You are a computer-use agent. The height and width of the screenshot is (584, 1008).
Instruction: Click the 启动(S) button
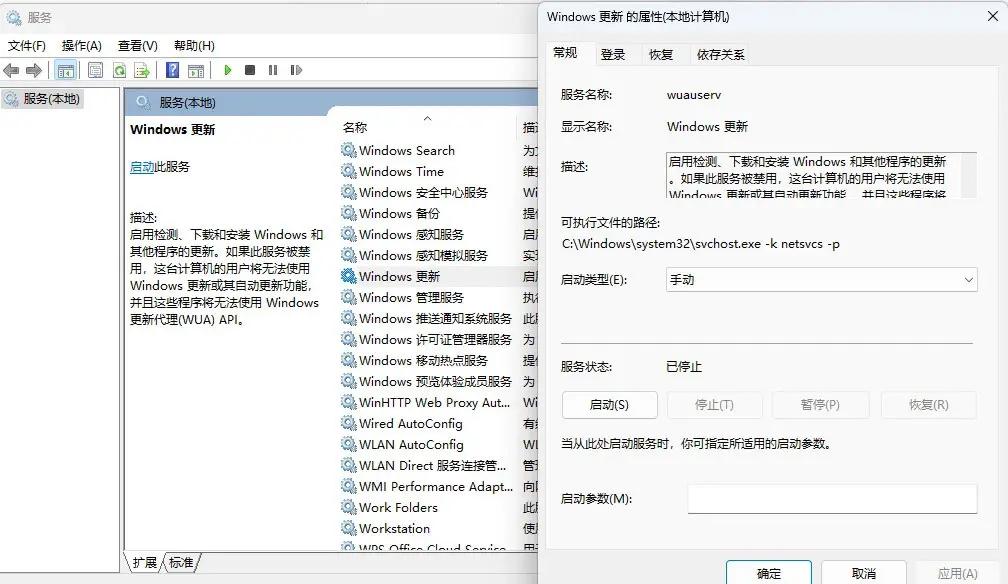(609, 405)
